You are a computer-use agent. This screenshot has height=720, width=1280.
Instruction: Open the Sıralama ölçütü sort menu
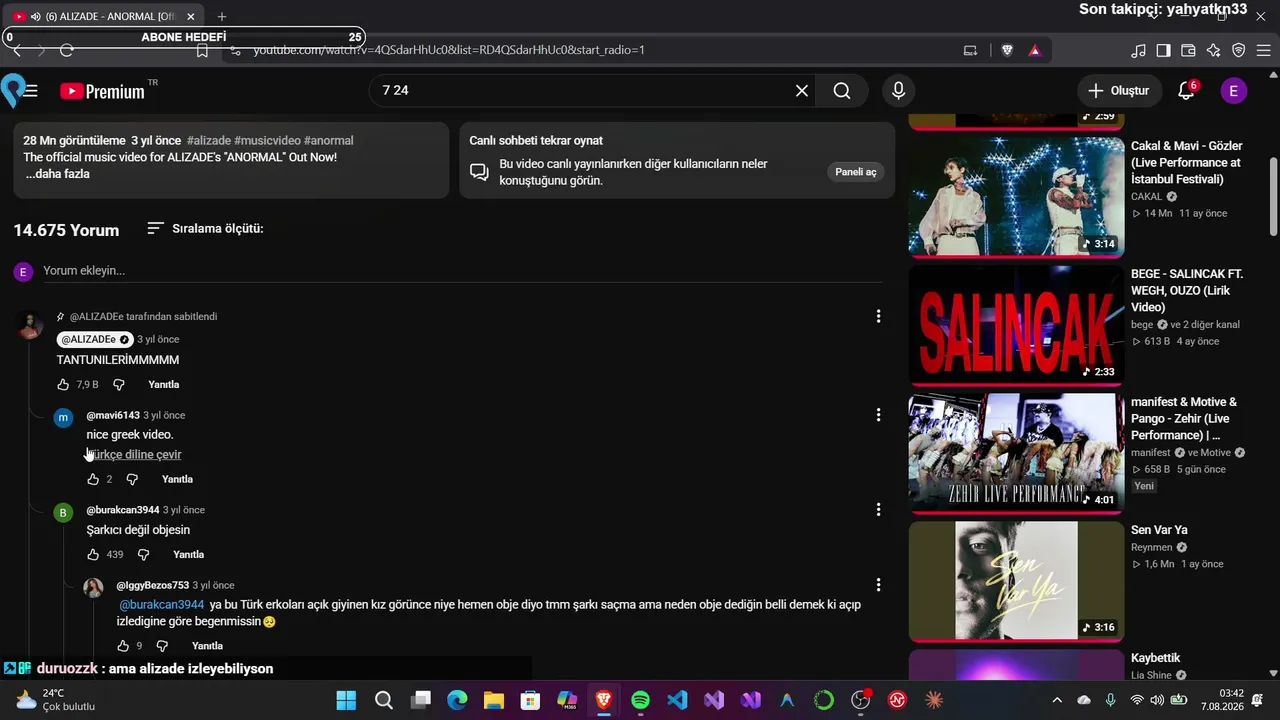click(205, 229)
